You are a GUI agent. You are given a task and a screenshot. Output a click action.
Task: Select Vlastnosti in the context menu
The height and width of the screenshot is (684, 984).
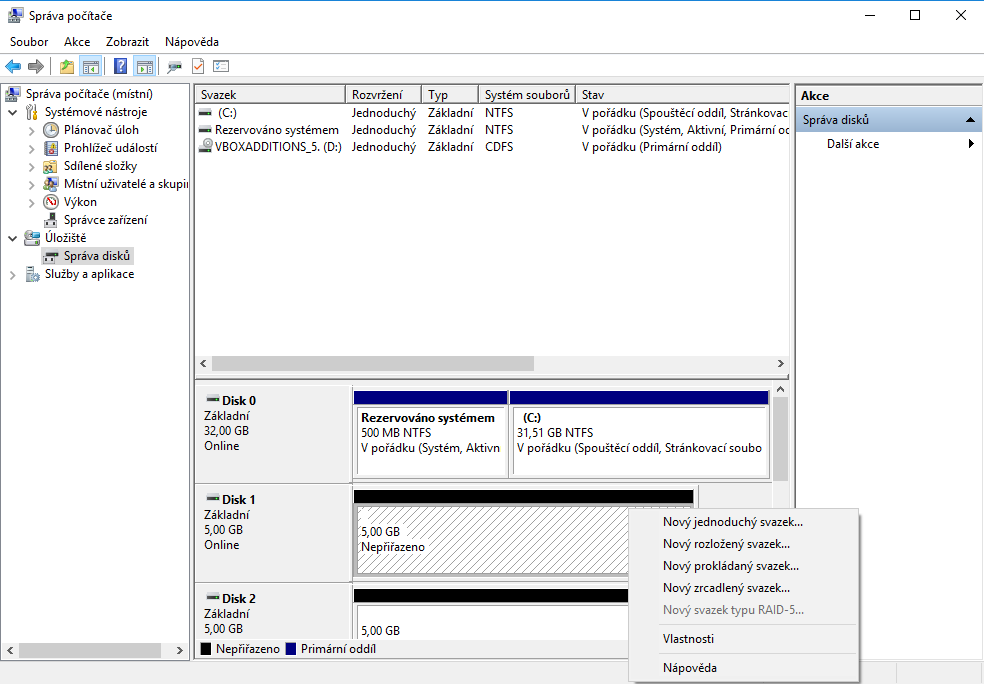[x=688, y=639]
